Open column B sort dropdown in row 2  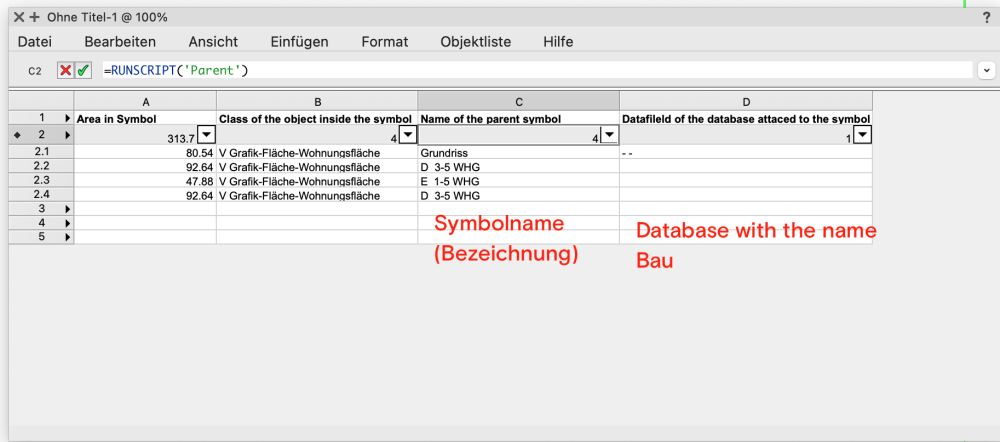click(407, 135)
